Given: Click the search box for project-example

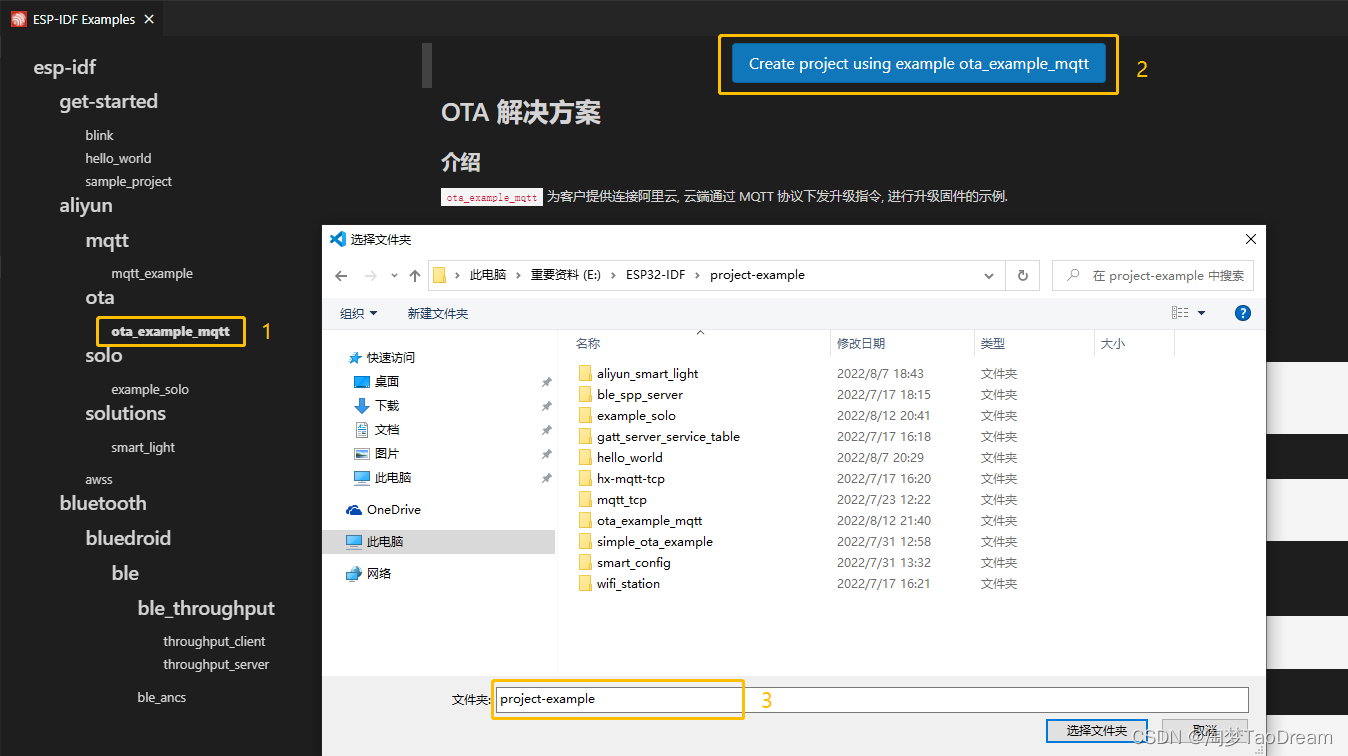Looking at the screenshot, I should [1153, 275].
